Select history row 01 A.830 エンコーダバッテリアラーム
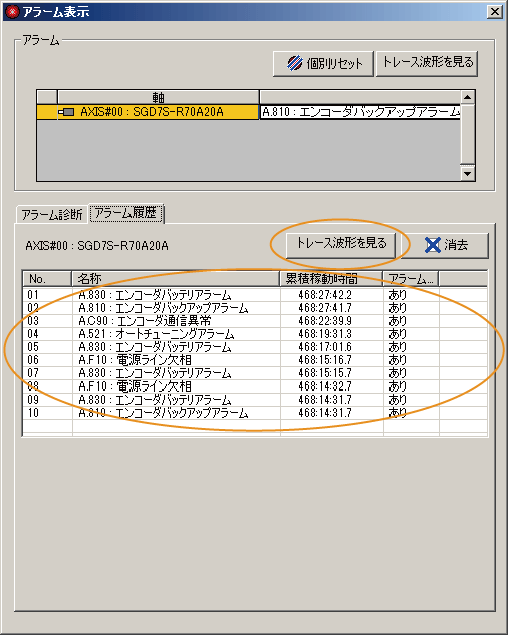This screenshot has height=635, width=508. click(x=255, y=295)
